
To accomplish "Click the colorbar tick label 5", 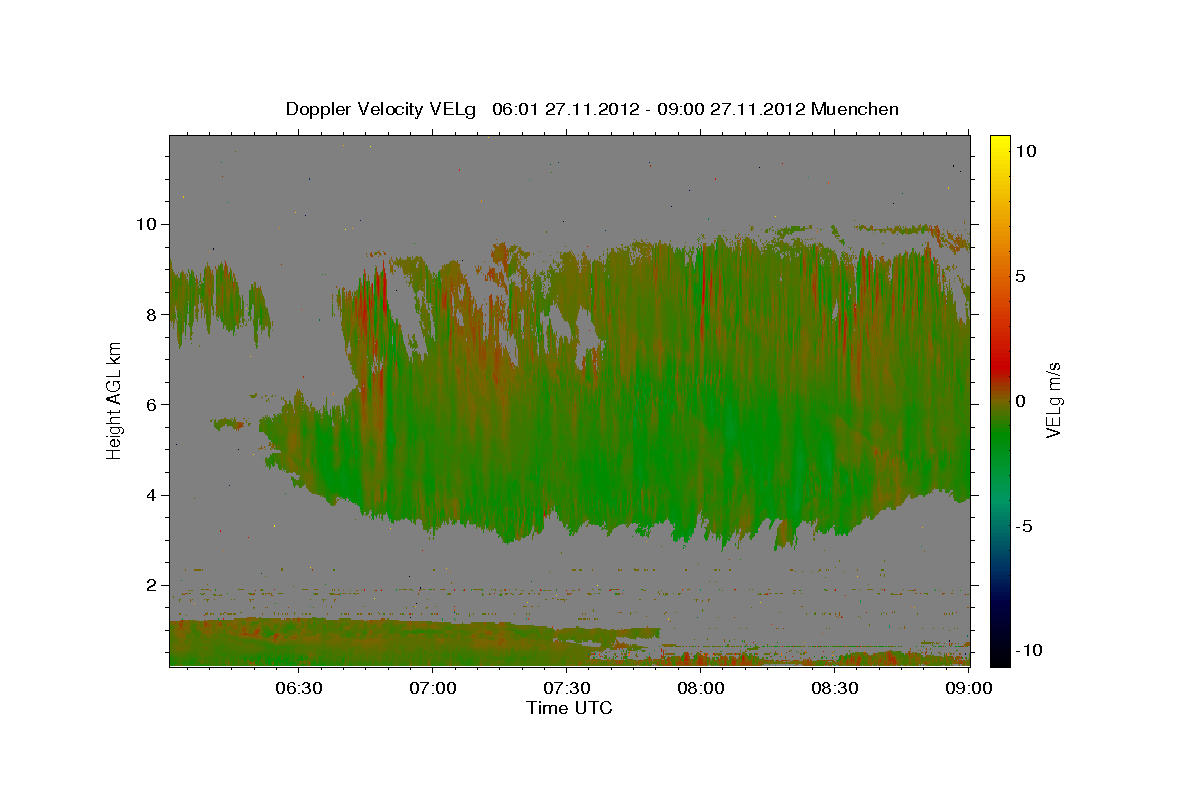I will click(1021, 276).
